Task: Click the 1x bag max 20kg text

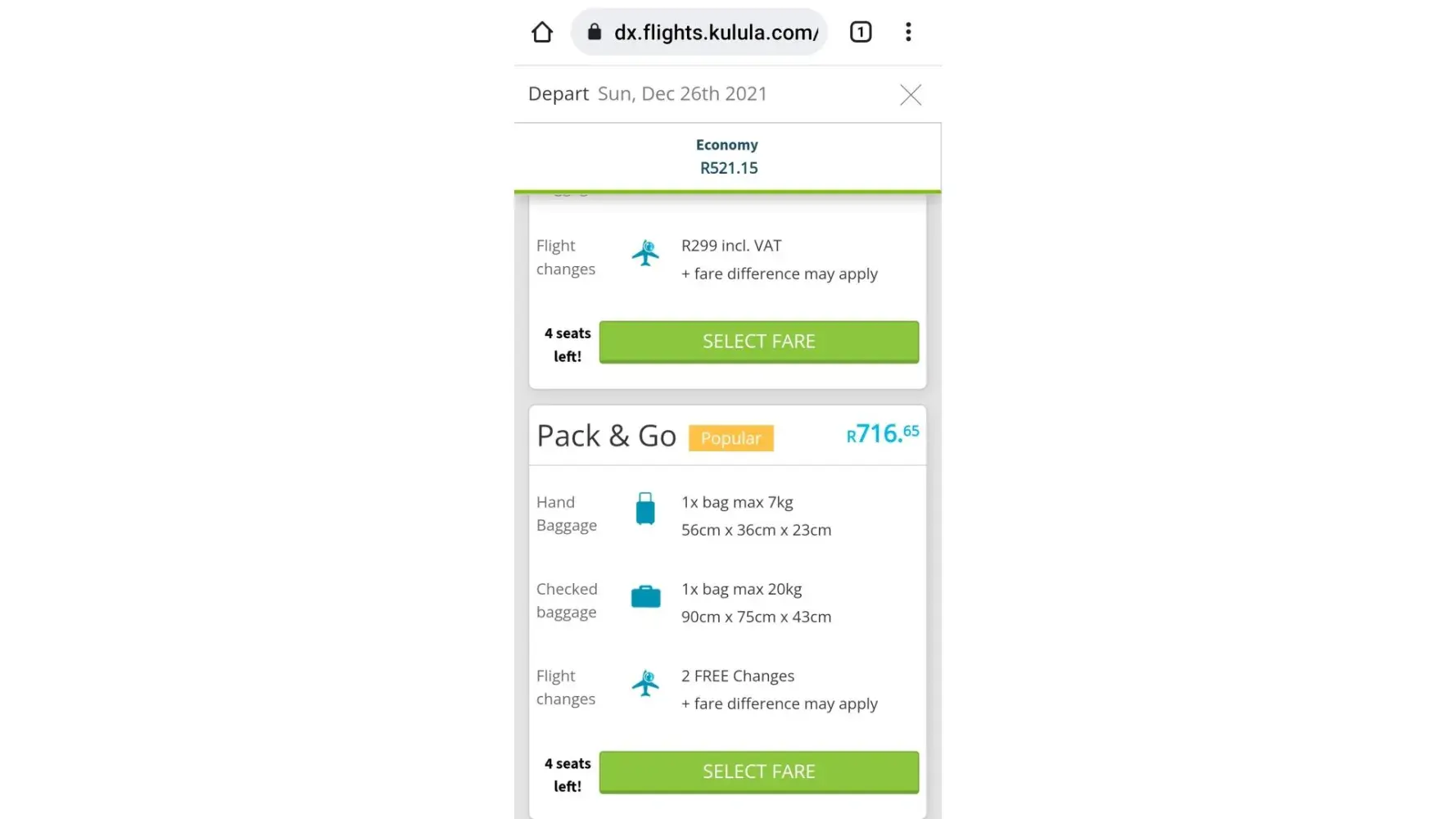Action: tap(741, 589)
